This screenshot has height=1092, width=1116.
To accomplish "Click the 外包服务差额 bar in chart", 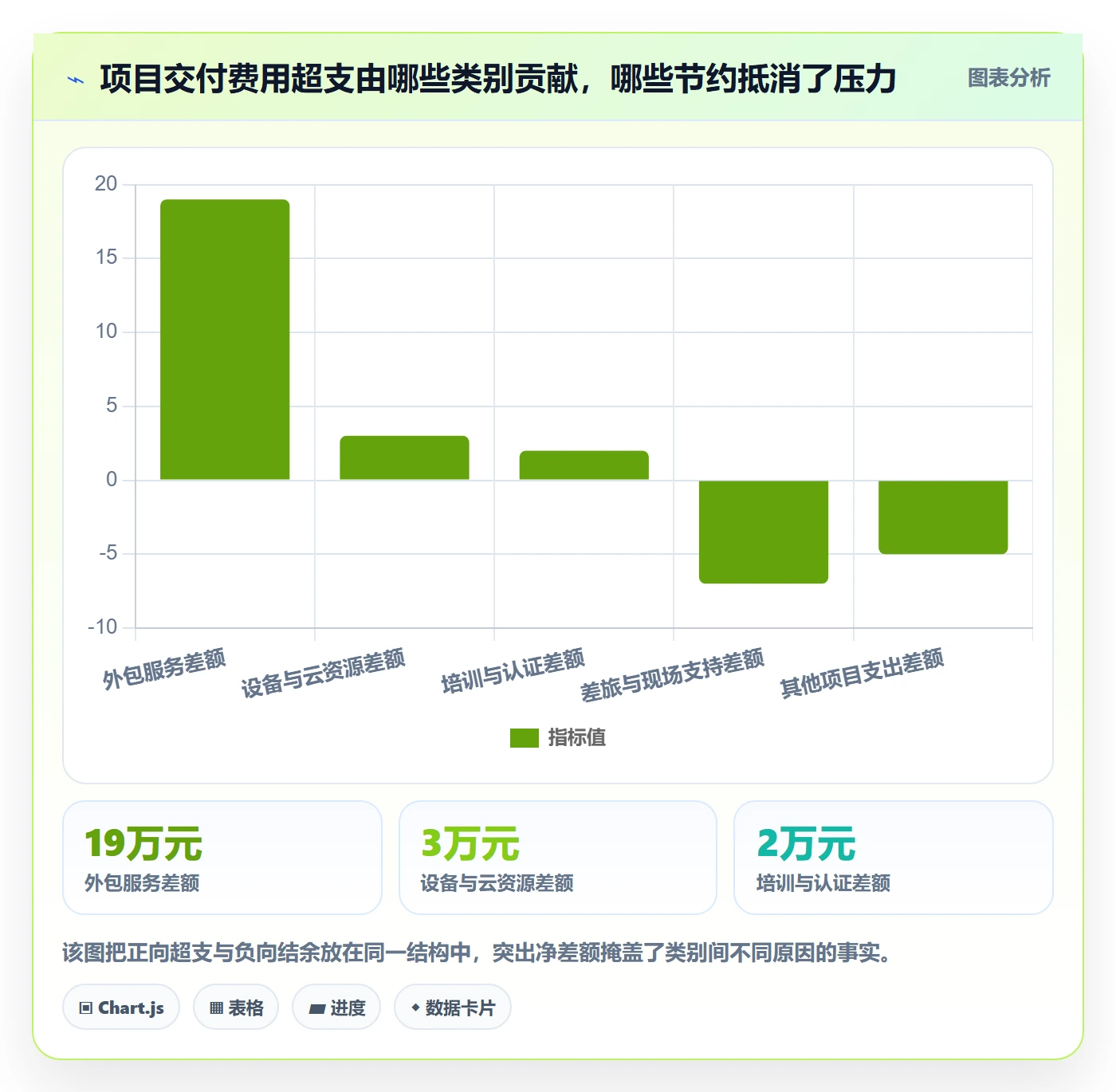I will pyautogui.click(x=225, y=340).
